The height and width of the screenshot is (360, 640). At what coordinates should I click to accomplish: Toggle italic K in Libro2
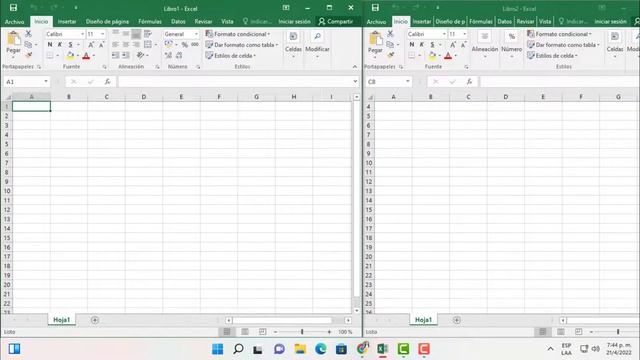point(422,44)
